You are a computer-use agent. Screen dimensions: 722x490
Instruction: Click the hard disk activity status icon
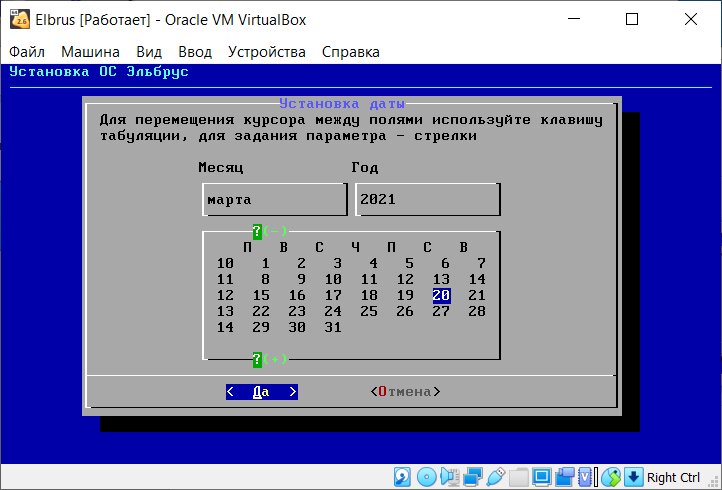tap(402, 477)
